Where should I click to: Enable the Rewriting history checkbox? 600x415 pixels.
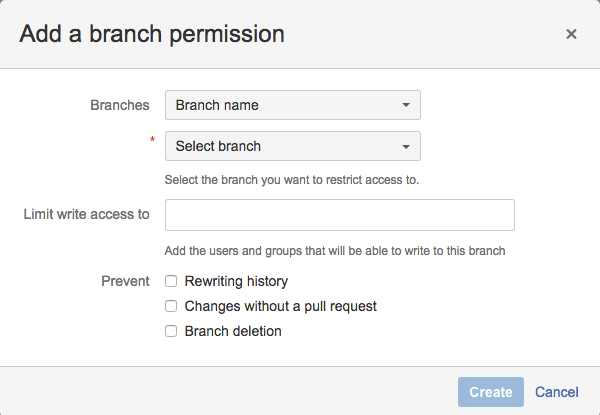tap(172, 282)
